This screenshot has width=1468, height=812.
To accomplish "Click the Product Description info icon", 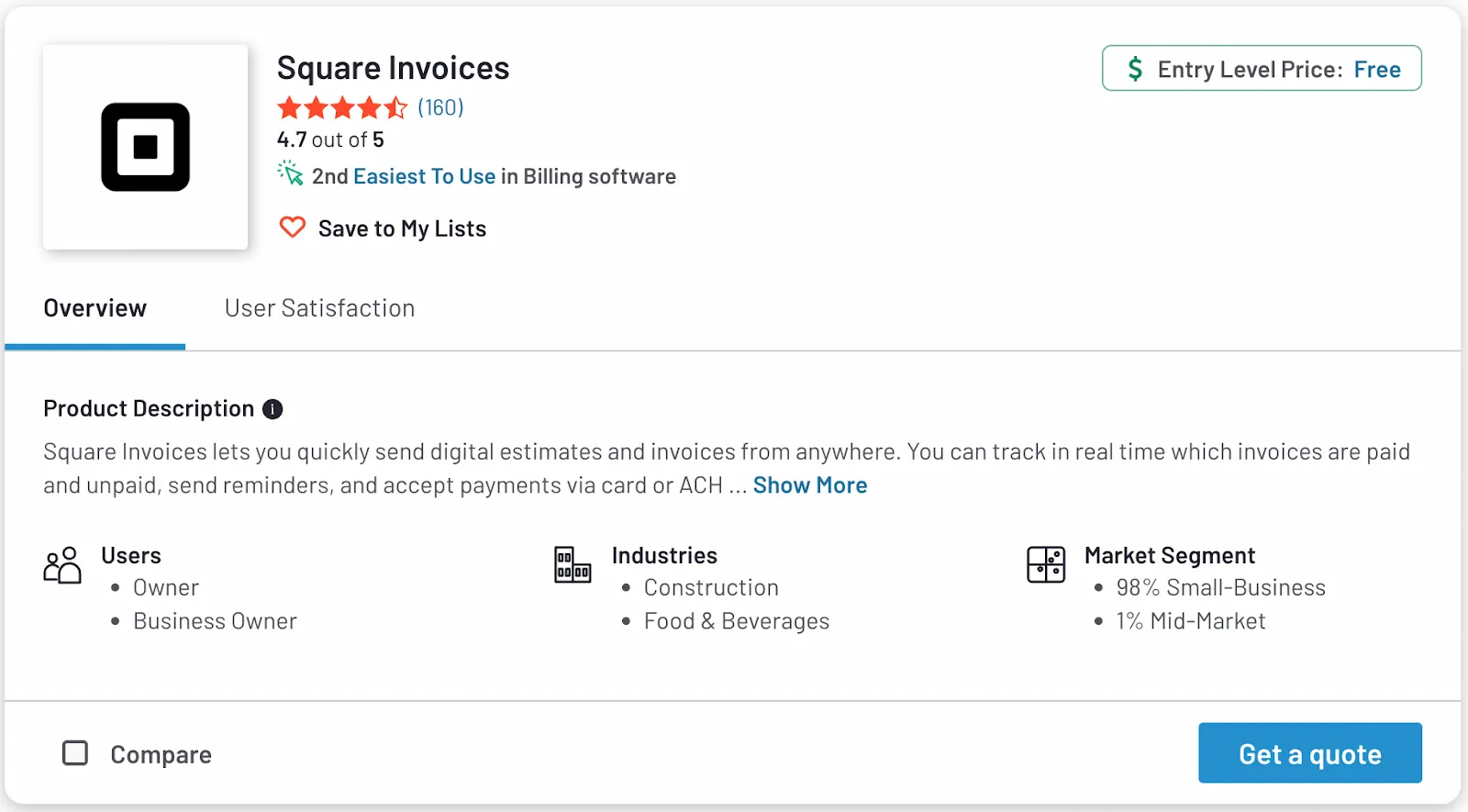I will [x=272, y=409].
